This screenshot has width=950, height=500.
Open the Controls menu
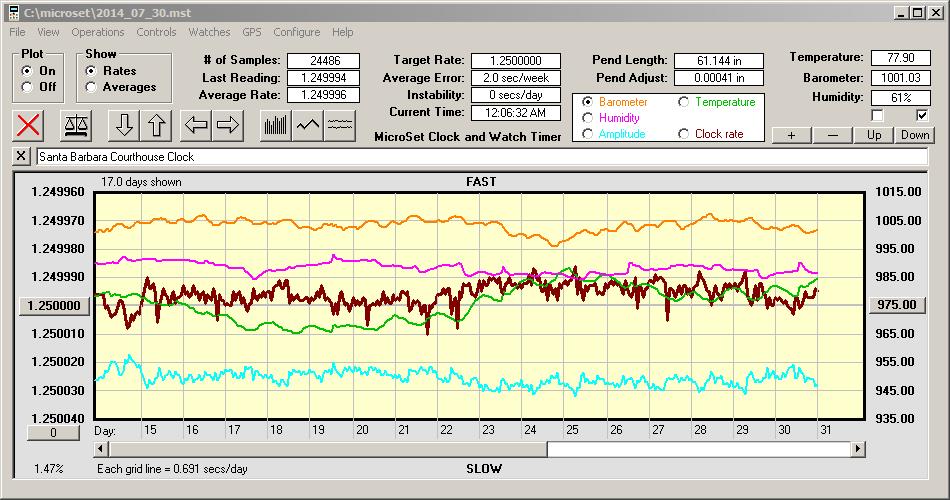coord(156,32)
